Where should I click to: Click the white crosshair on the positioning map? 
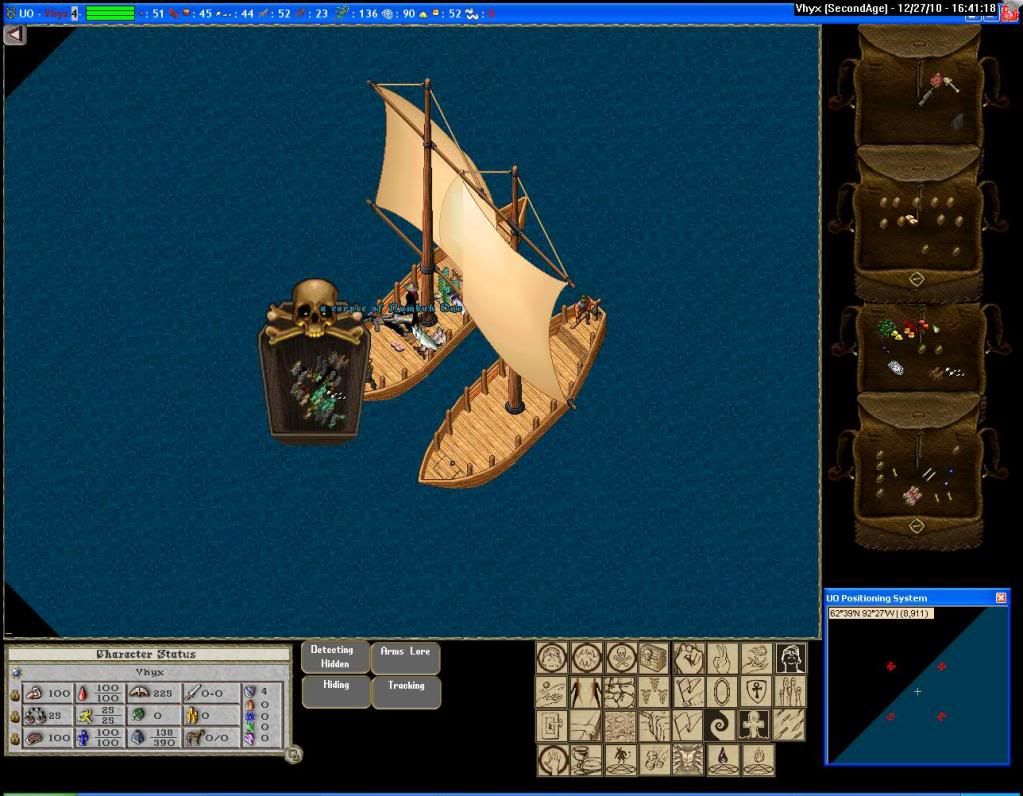917,691
